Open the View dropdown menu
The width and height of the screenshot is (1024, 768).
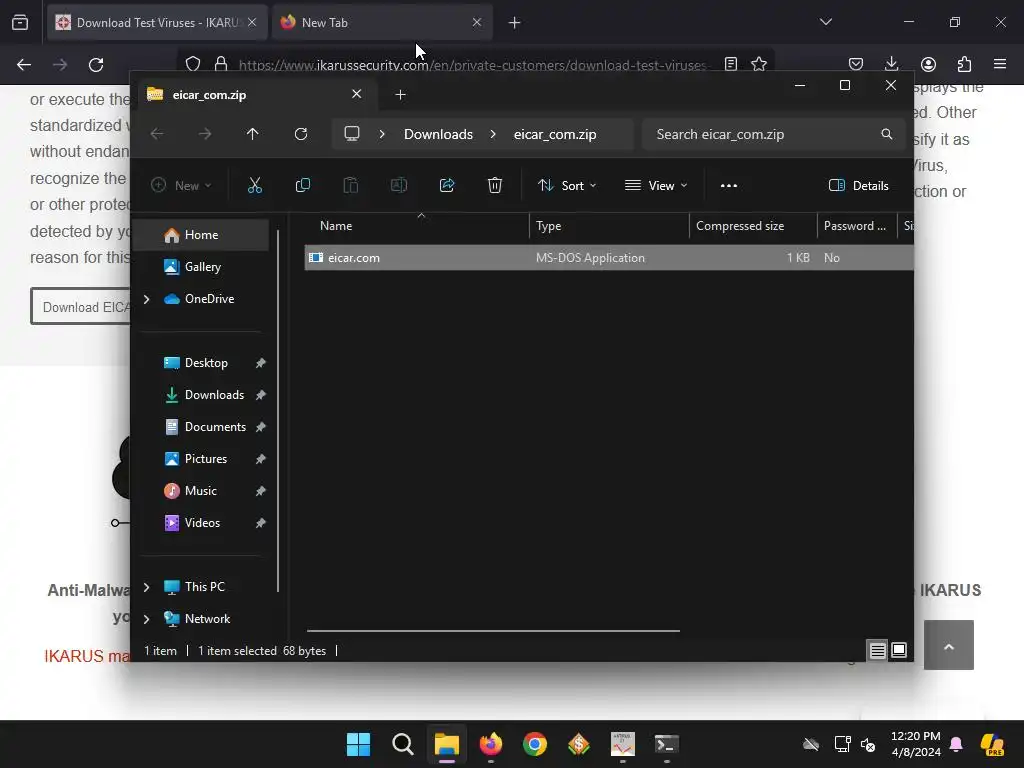click(656, 185)
